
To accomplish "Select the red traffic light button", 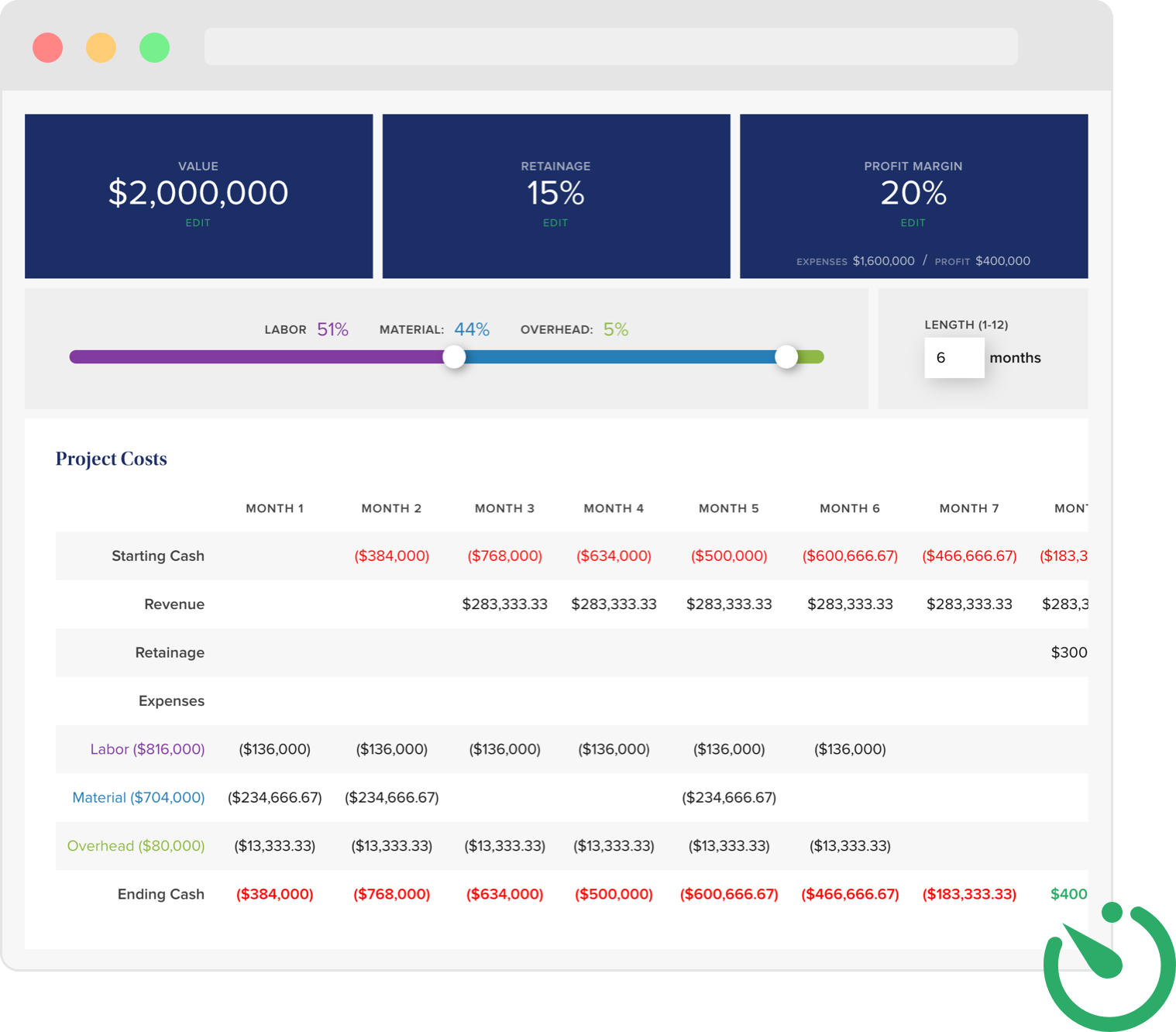I will click(48, 47).
